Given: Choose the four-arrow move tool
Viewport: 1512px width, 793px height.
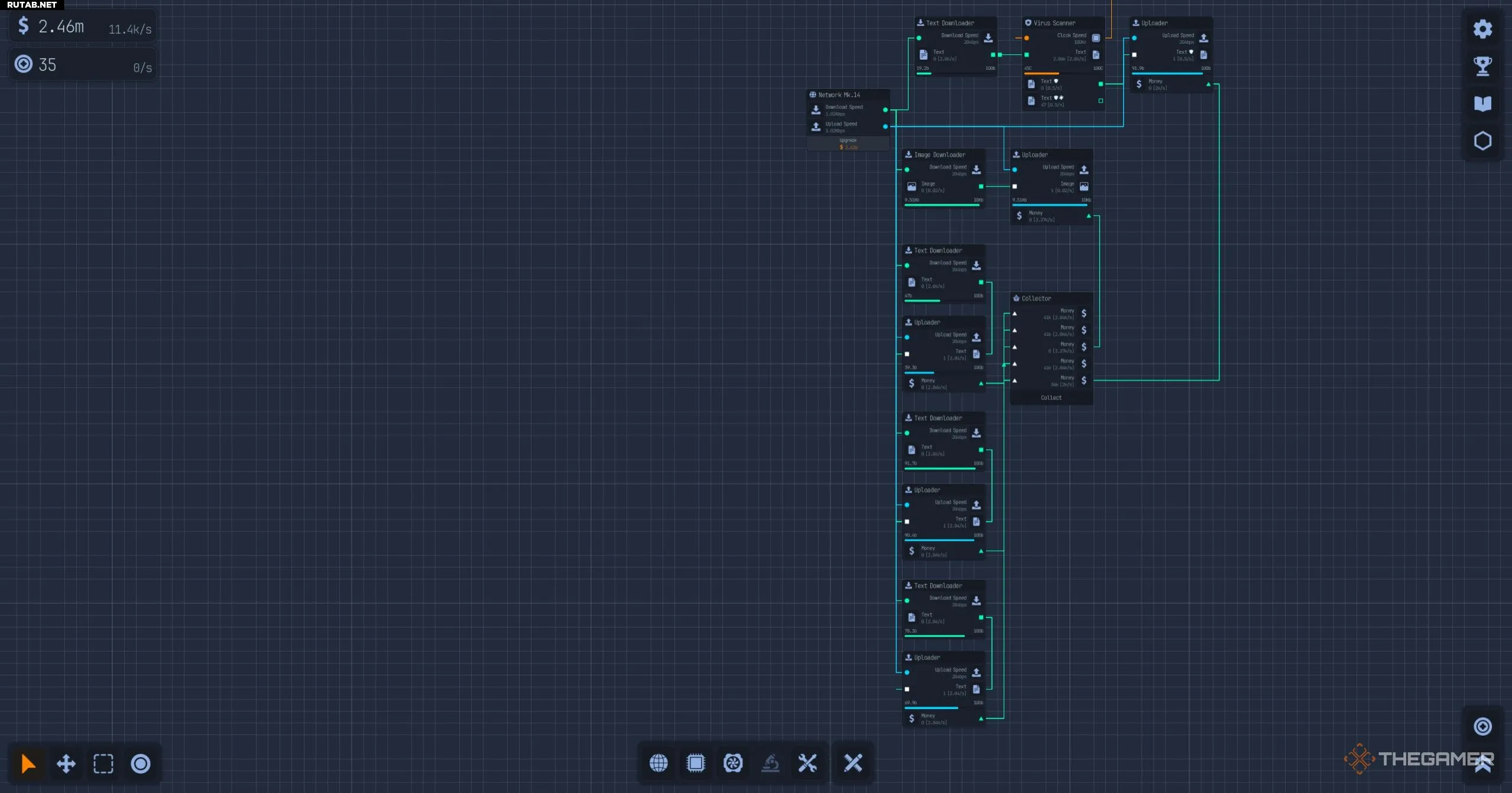Looking at the screenshot, I should tap(66, 763).
